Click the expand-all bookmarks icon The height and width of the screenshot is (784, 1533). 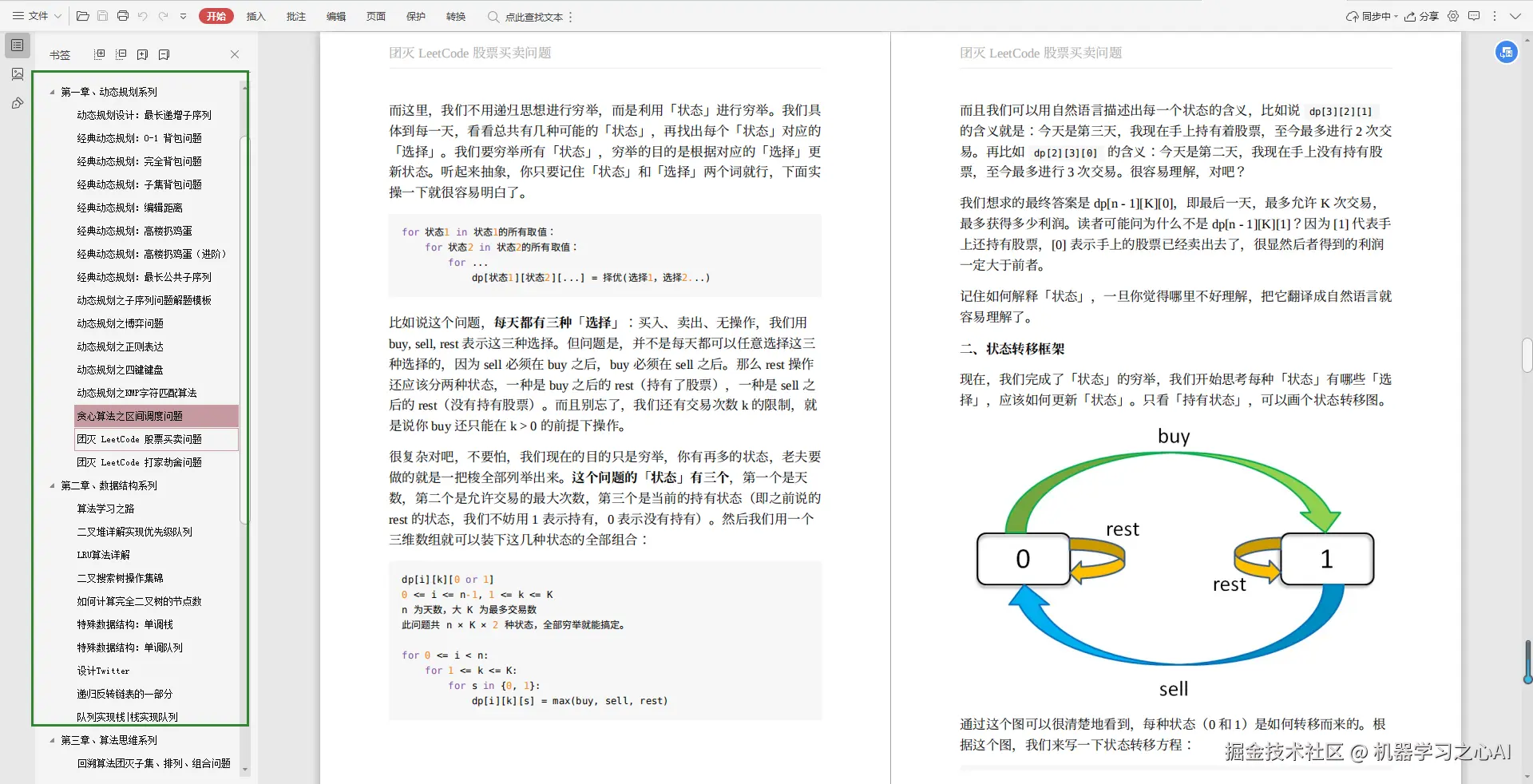click(100, 54)
